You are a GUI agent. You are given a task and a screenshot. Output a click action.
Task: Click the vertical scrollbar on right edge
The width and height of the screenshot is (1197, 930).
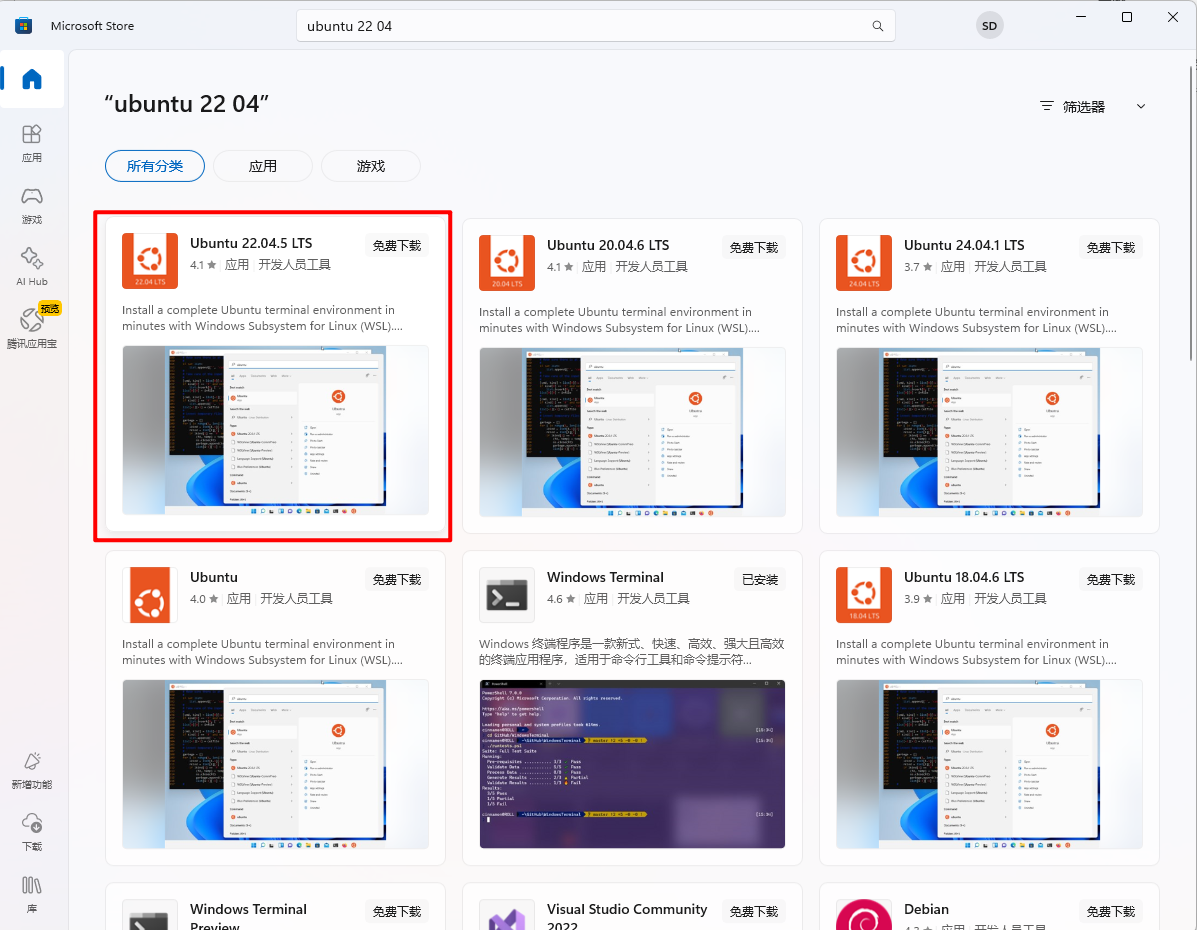click(x=1191, y=214)
